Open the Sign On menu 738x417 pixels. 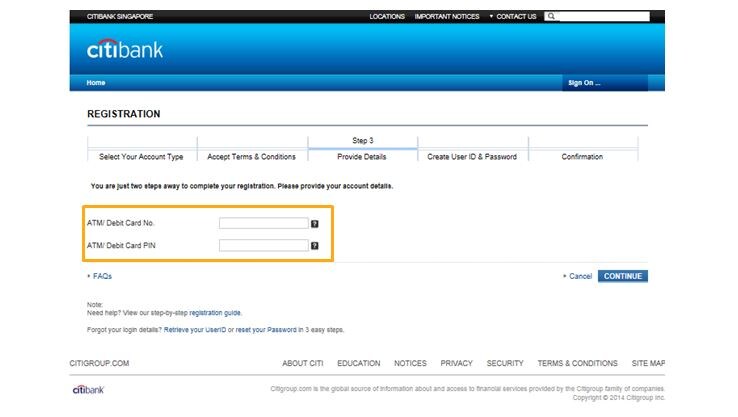(584, 83)
